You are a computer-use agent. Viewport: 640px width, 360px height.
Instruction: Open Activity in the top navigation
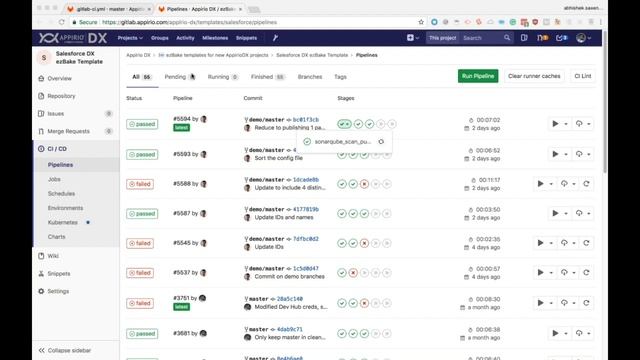click(185, 38)
